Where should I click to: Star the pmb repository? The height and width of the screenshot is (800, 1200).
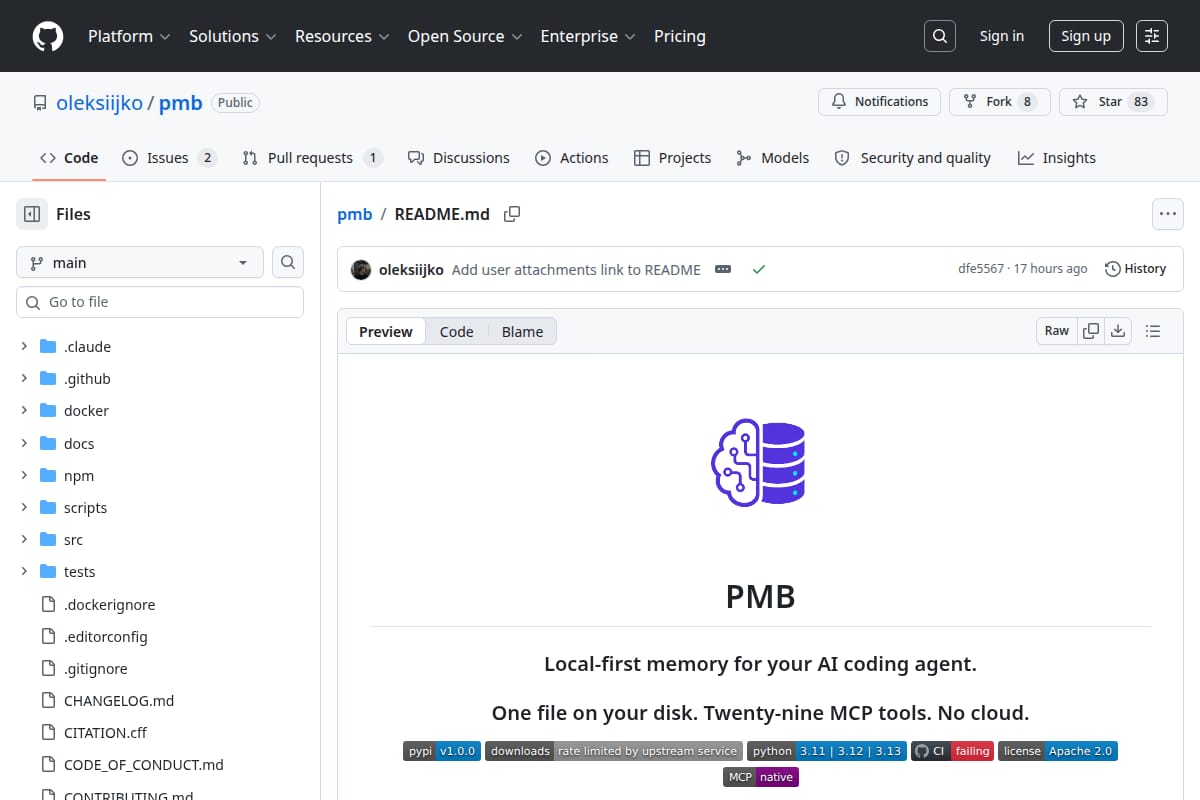click(1113, 102)
